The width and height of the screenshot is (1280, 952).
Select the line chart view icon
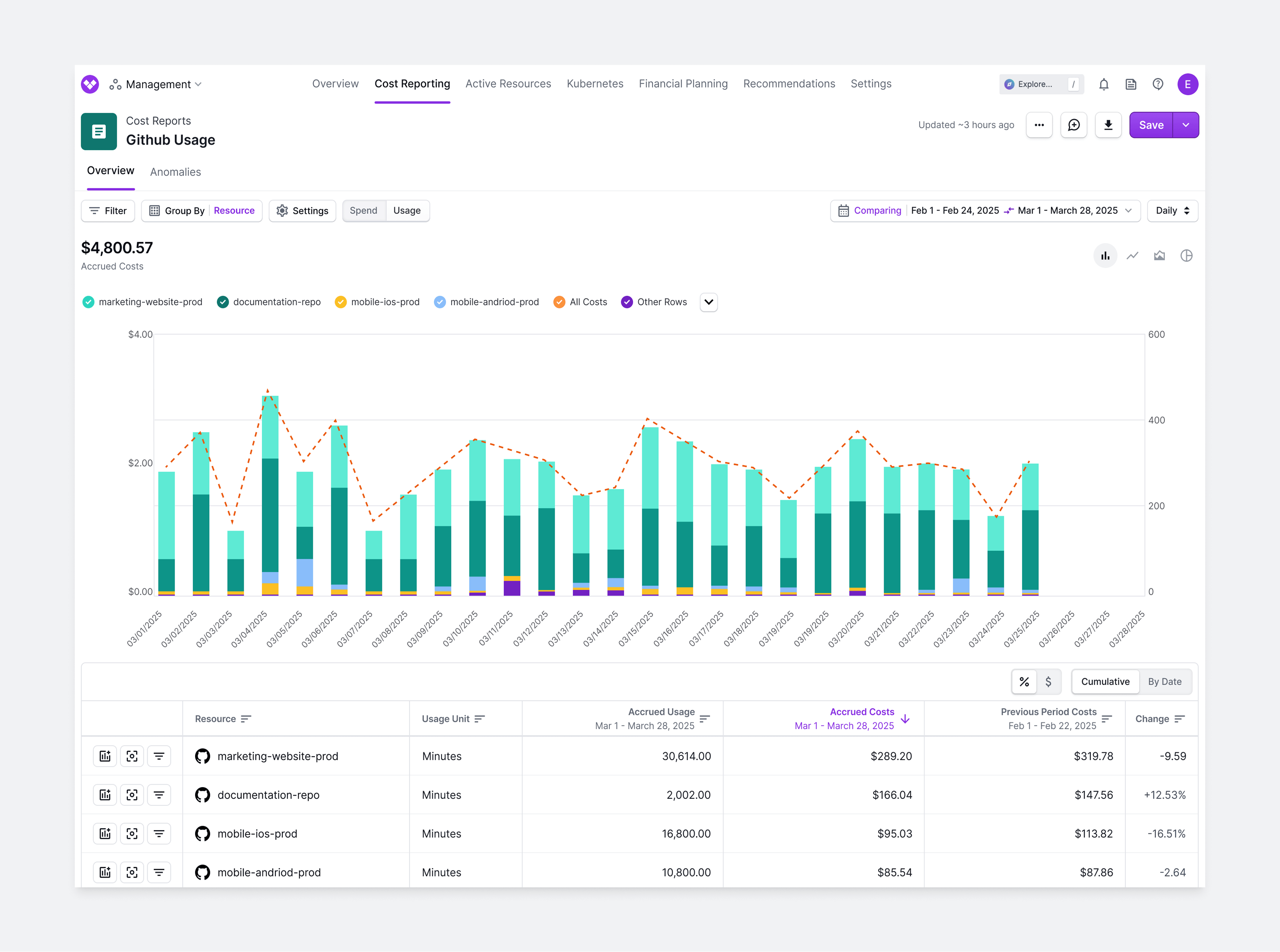pyautogui.click(x=1132, y=256)
